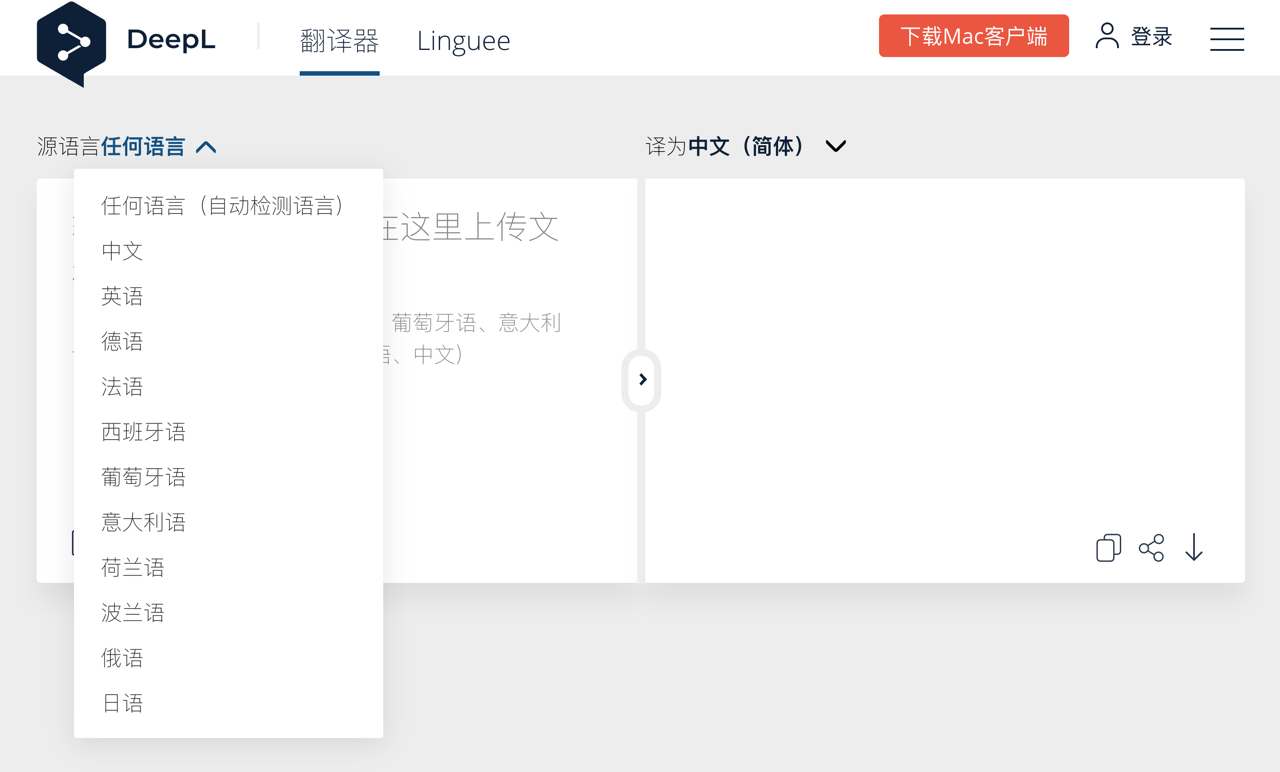The width and height of the screenshot is (1280, 772).
Task: Click the DeepL hexagon logo icon
Action: pos(71,43)
